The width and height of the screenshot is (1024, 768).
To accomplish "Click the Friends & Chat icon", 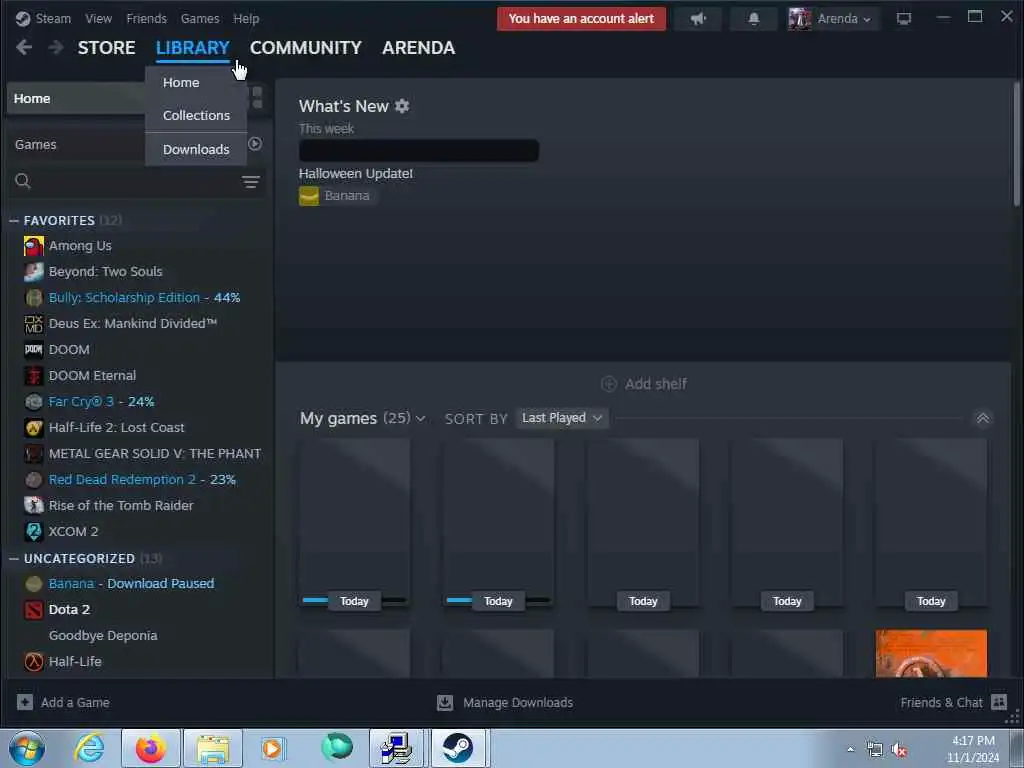I will [x=999, y=702].
